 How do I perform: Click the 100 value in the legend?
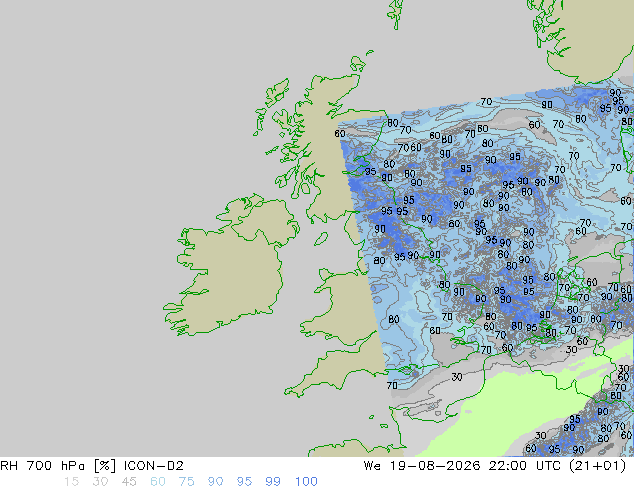(306, 482)
